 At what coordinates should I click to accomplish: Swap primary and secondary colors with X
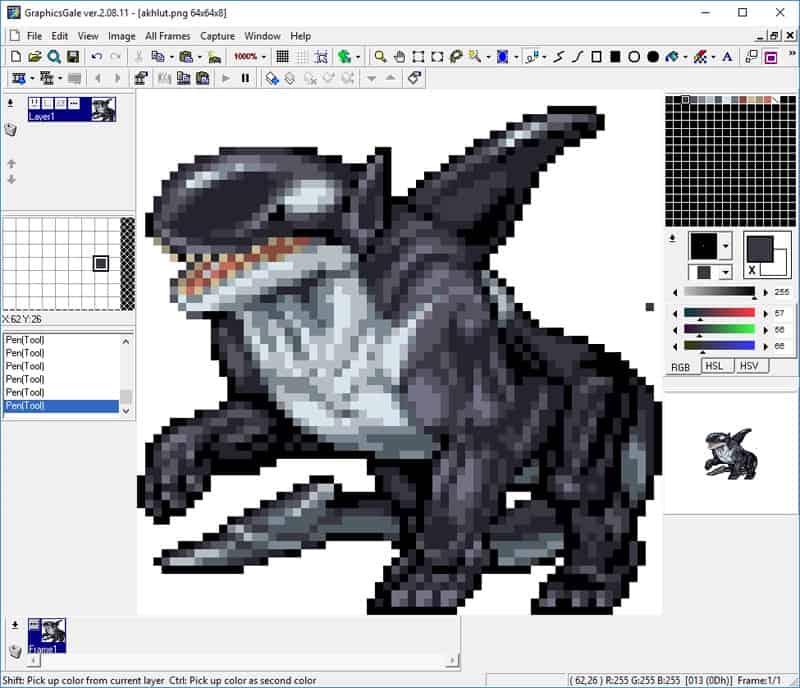[752, 271]
